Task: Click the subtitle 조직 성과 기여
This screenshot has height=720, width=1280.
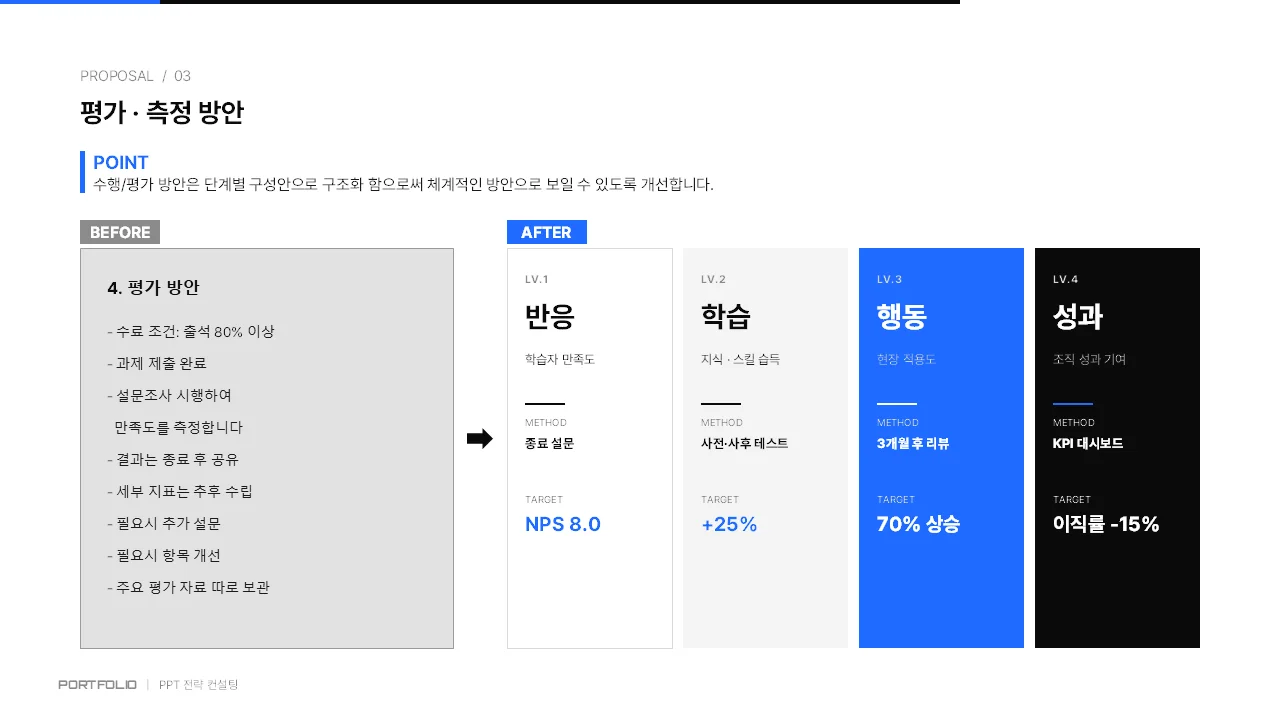Action: 1089,359
